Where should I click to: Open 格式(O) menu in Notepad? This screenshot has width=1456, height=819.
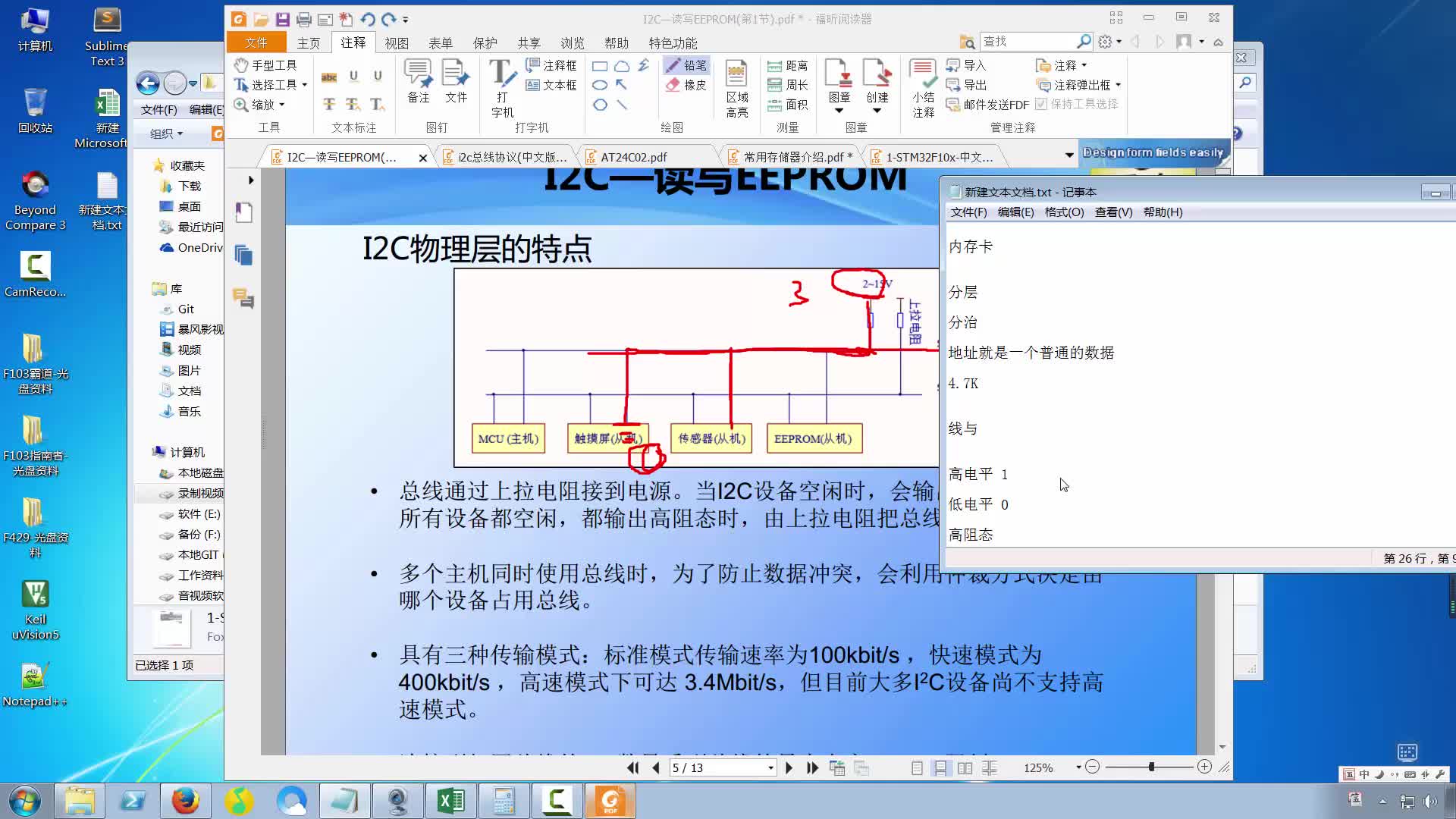pos(1063,211)
